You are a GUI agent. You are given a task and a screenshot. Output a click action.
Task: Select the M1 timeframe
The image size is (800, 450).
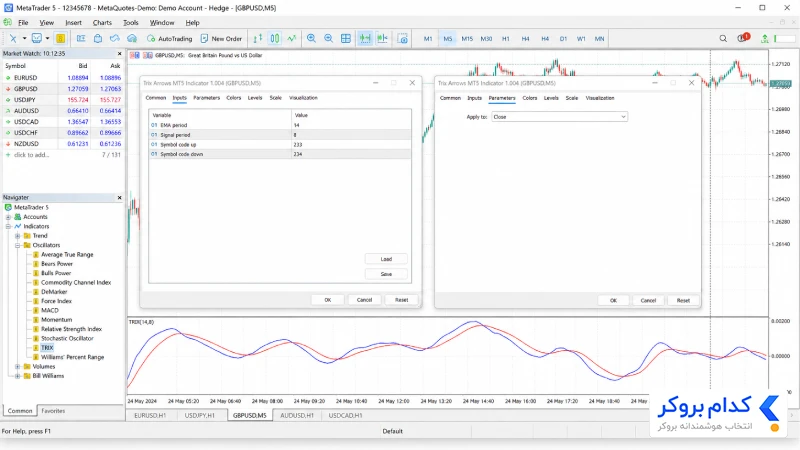(428, 39)
